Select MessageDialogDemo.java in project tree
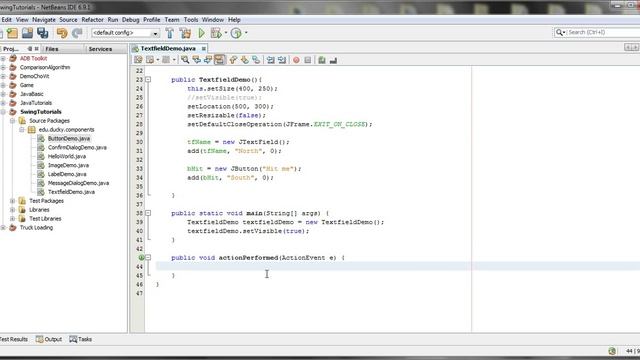 pos(78,183)
